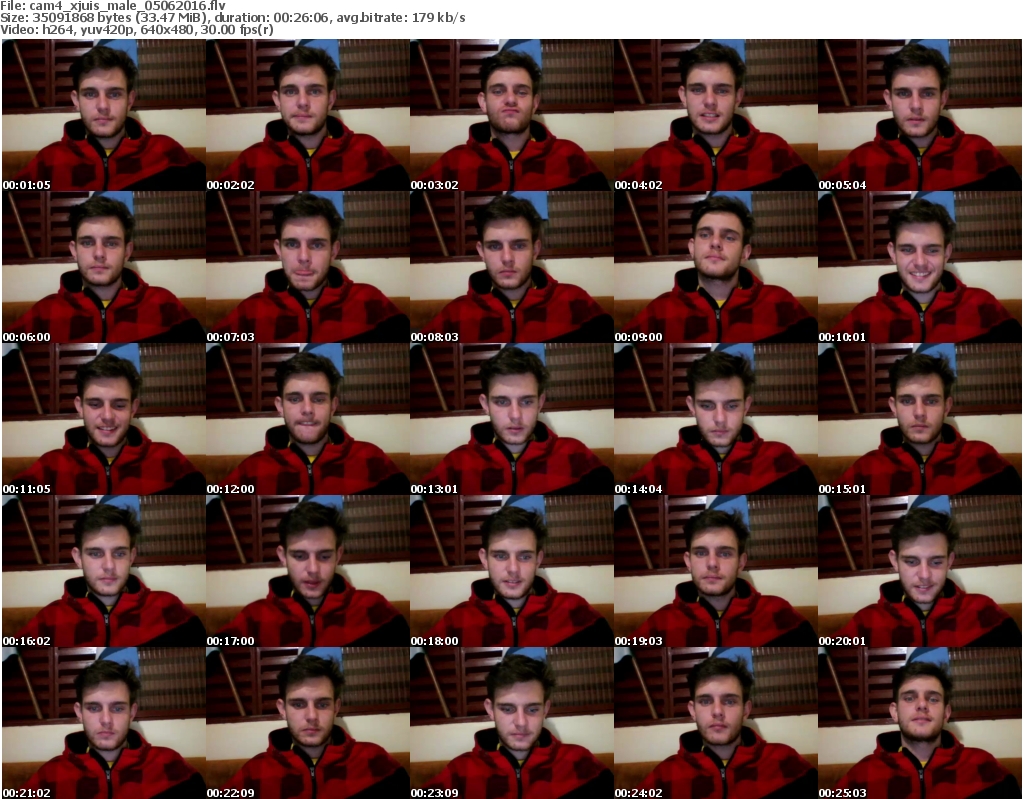Viewport: 1024px width, 799px height.
Task: Click the file name cam4_xjuis_male_05062016.flv
Action: 127,6
